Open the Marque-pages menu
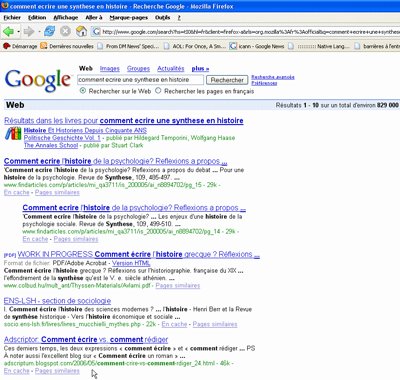Image resolution: width=400 pixels, height=380 pixels. point(129,17)
